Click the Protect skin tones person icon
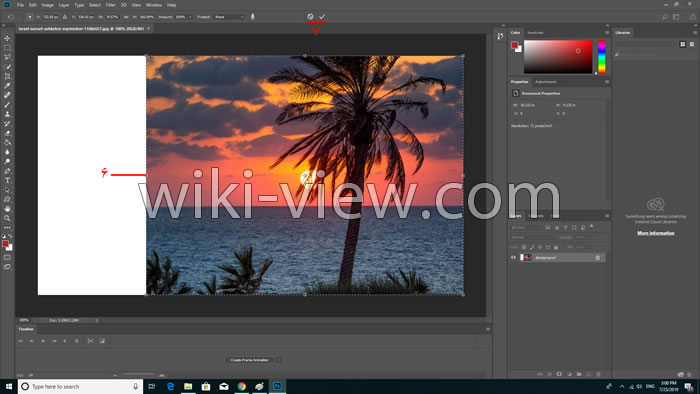 coord(253,17)
